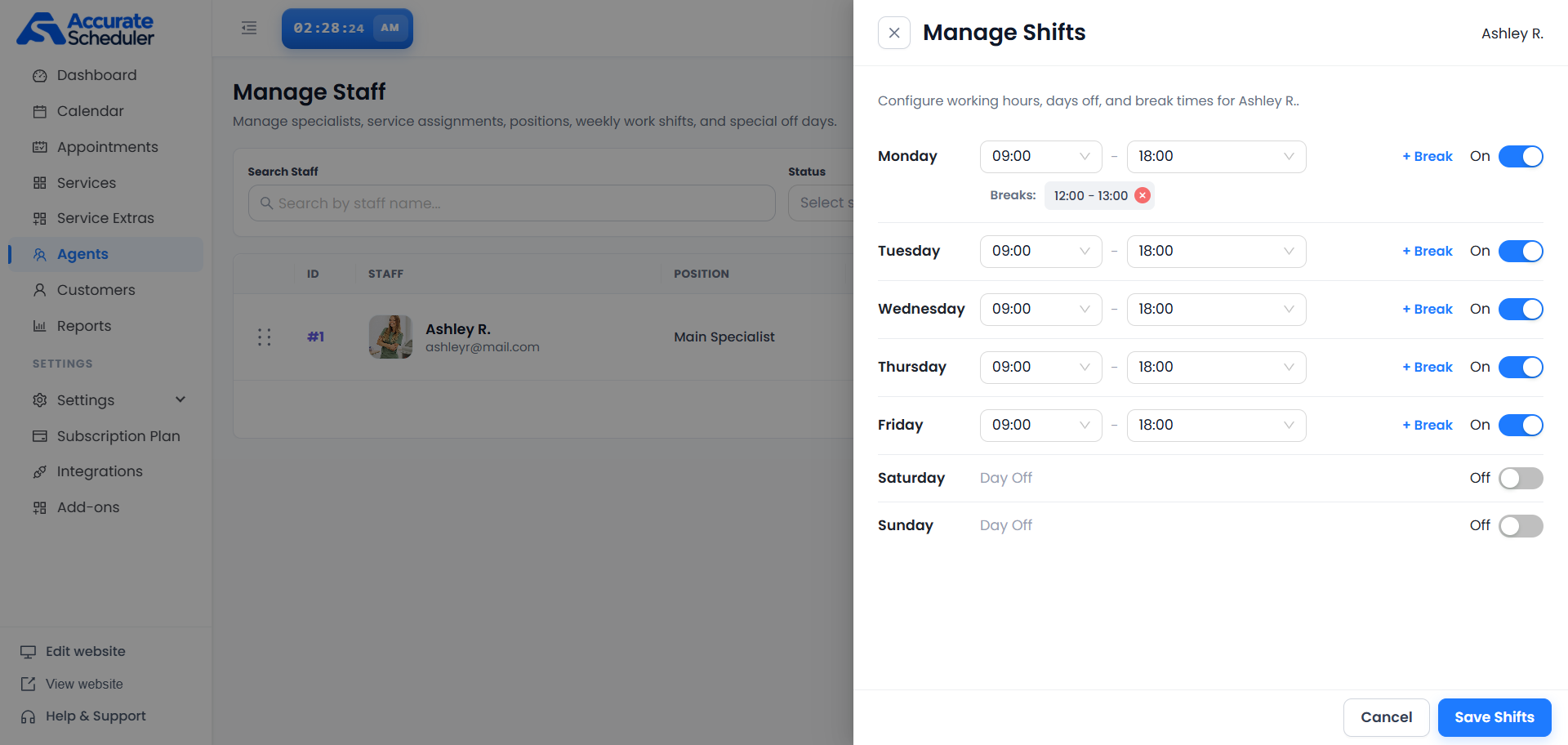Image resolution: width=1568 pixels, height=745 pixels.
Task: Click the Help & Support headset icon
Action: [28, 716]
